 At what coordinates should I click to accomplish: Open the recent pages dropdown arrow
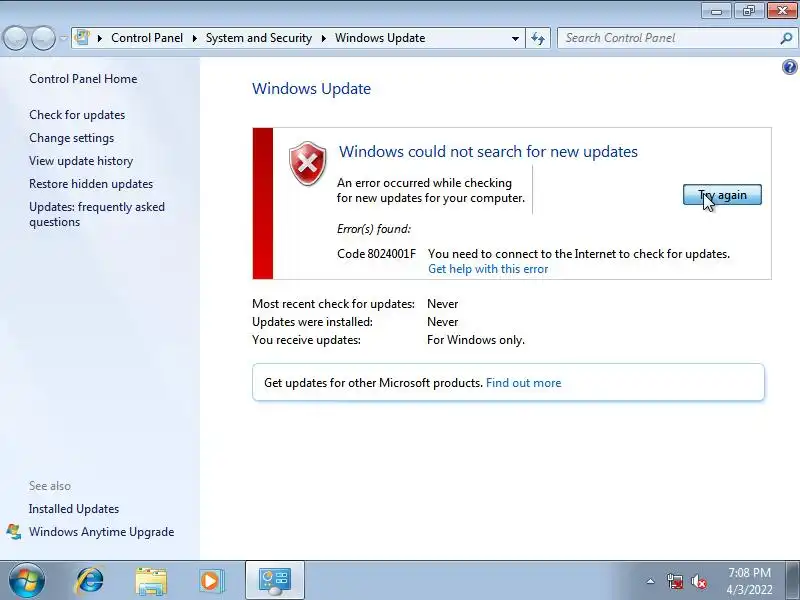pos(63,38)
